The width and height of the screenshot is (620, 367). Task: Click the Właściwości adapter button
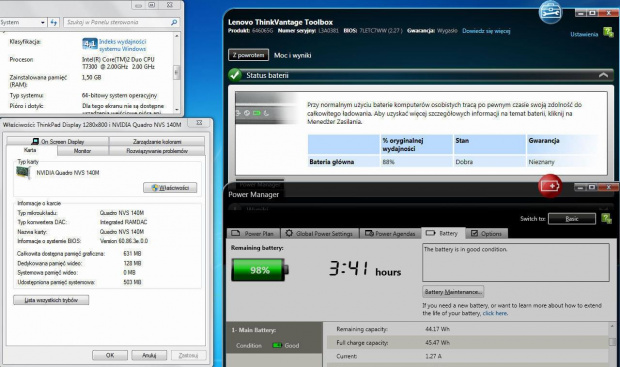pyautogui.click(x=170, y=188)
